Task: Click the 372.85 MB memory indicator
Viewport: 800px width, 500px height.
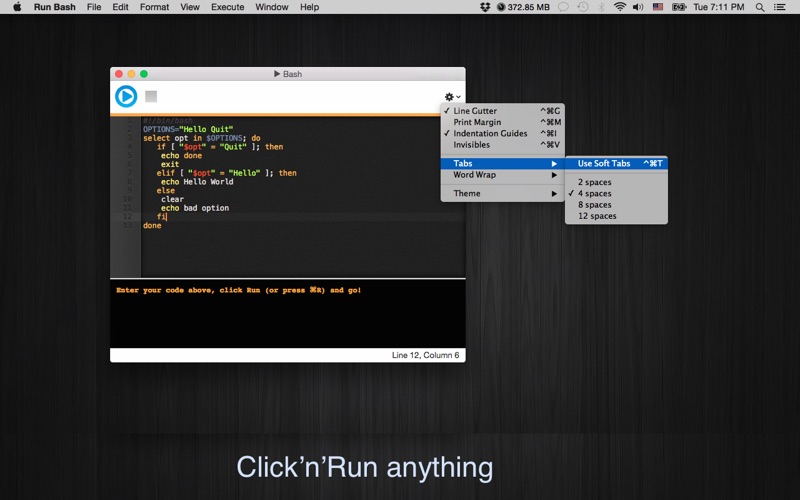Action: (523, 7)
